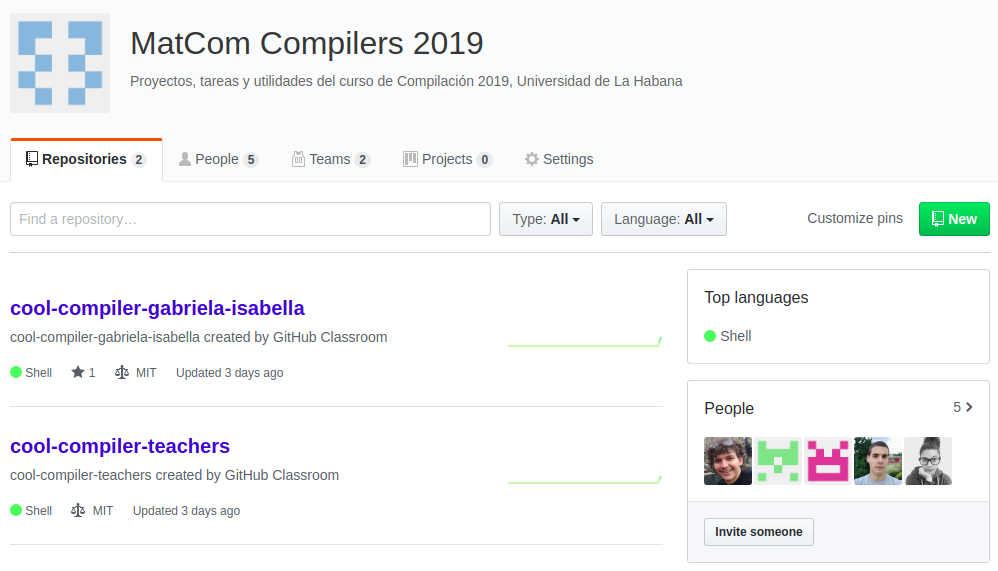Click 'Updated 3 days ago' under cool-compiler-gabriela-isabella
Image resolution: width=998 pixels, height=571 pixels.
tap(229, 373)
